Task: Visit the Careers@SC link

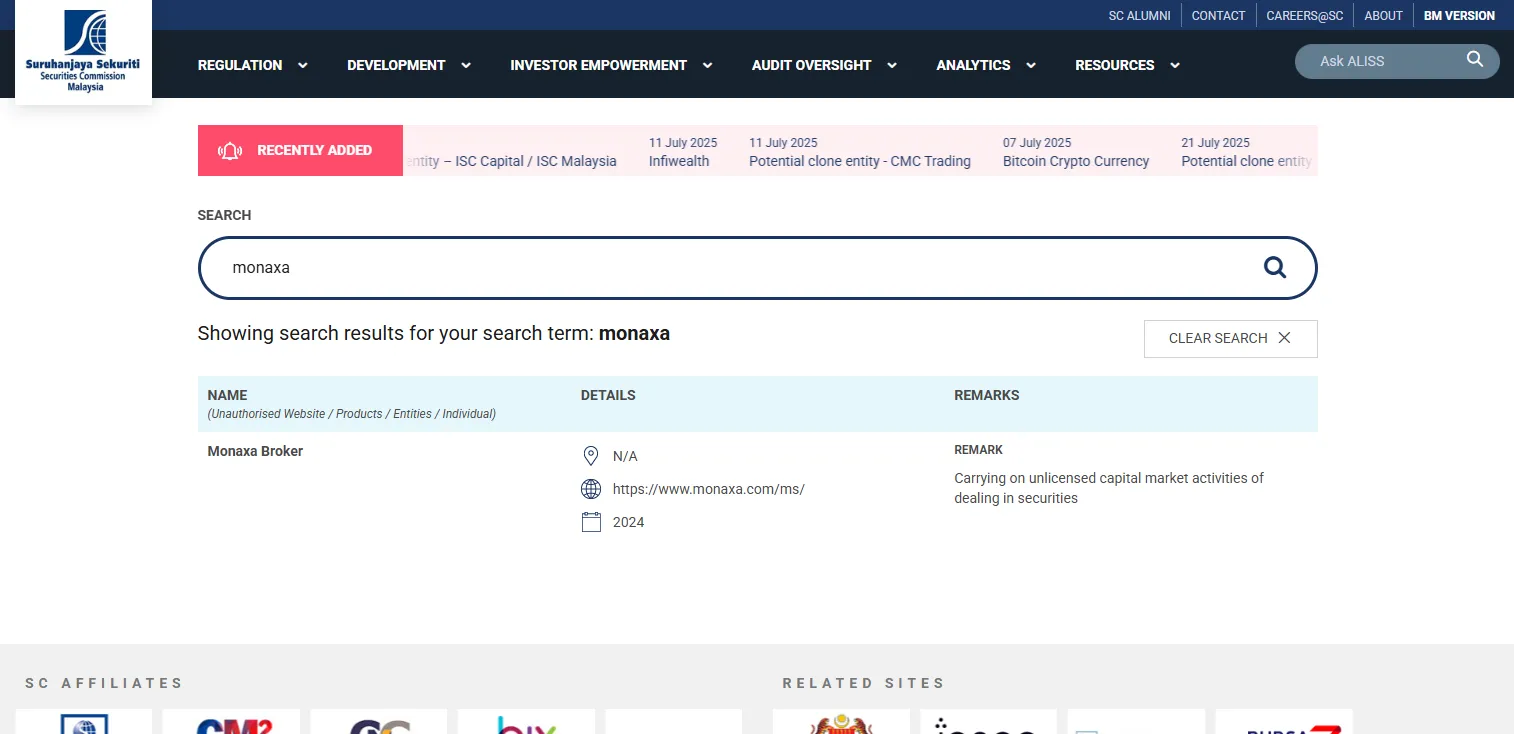Action: (1305, 16)
